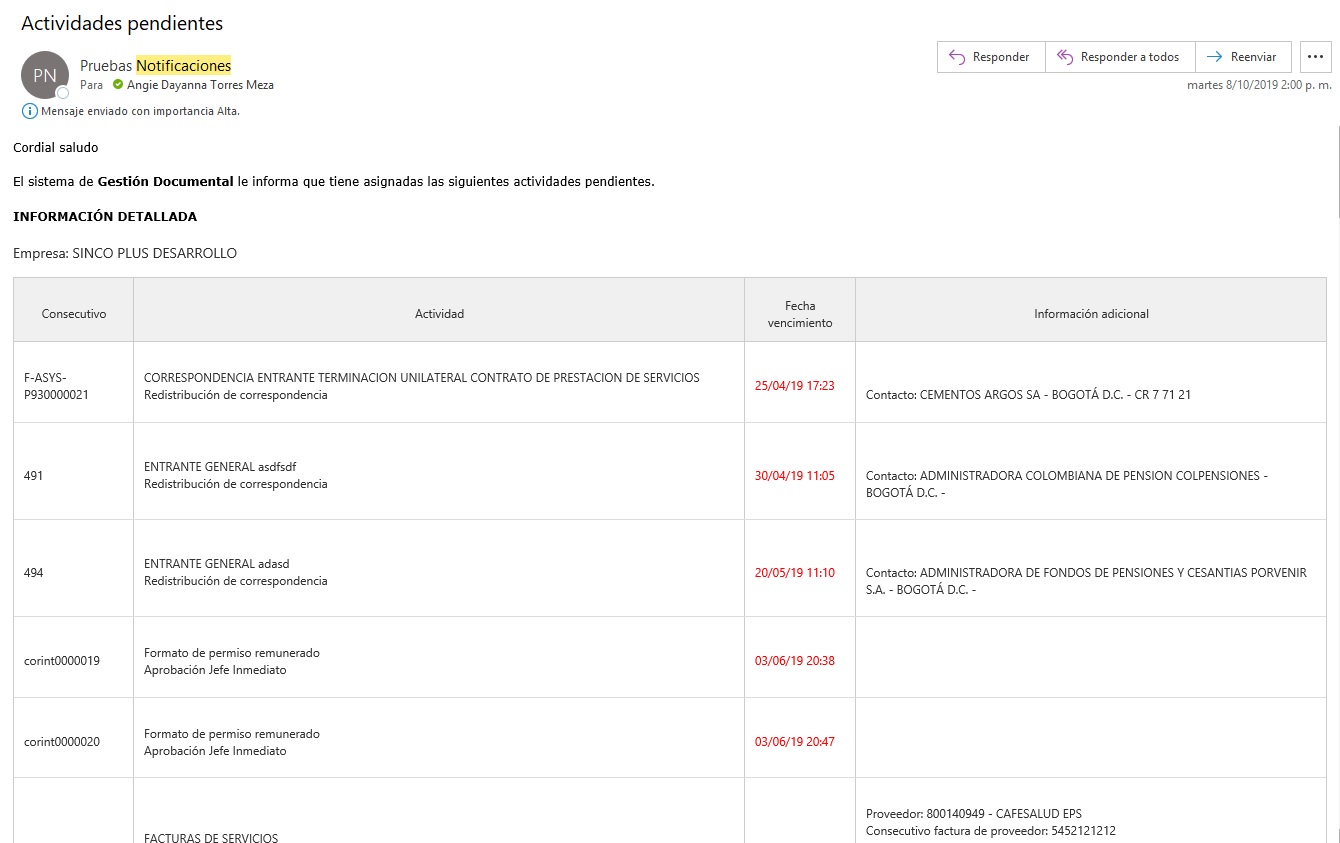Screen dimensions: 1340x843
Task: Click CEMENTOS ARGOS SA contact text
Action: (1028, 395)
